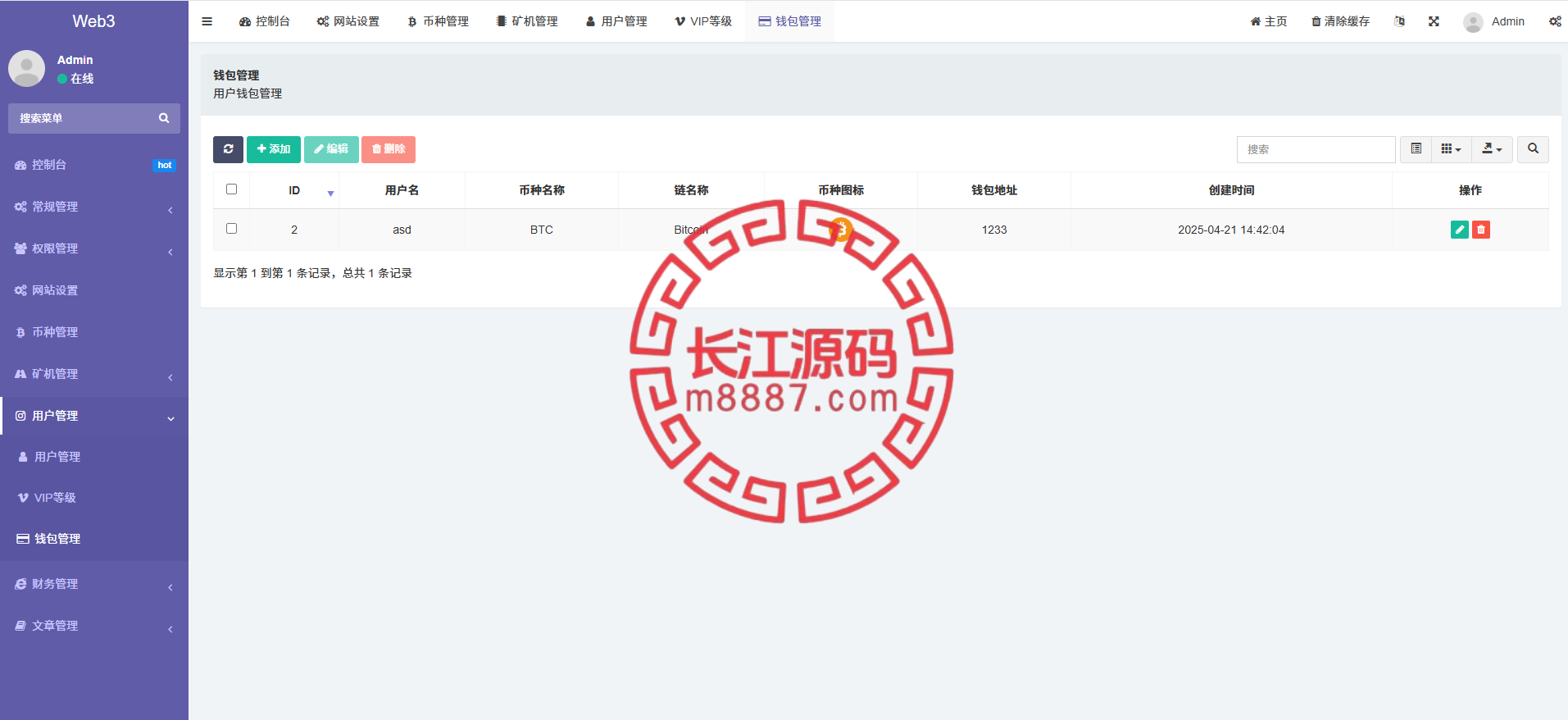Viewport: 1568px width, 720px height.
Task: Click the table search input field
Action: (x=1316, y=149)
